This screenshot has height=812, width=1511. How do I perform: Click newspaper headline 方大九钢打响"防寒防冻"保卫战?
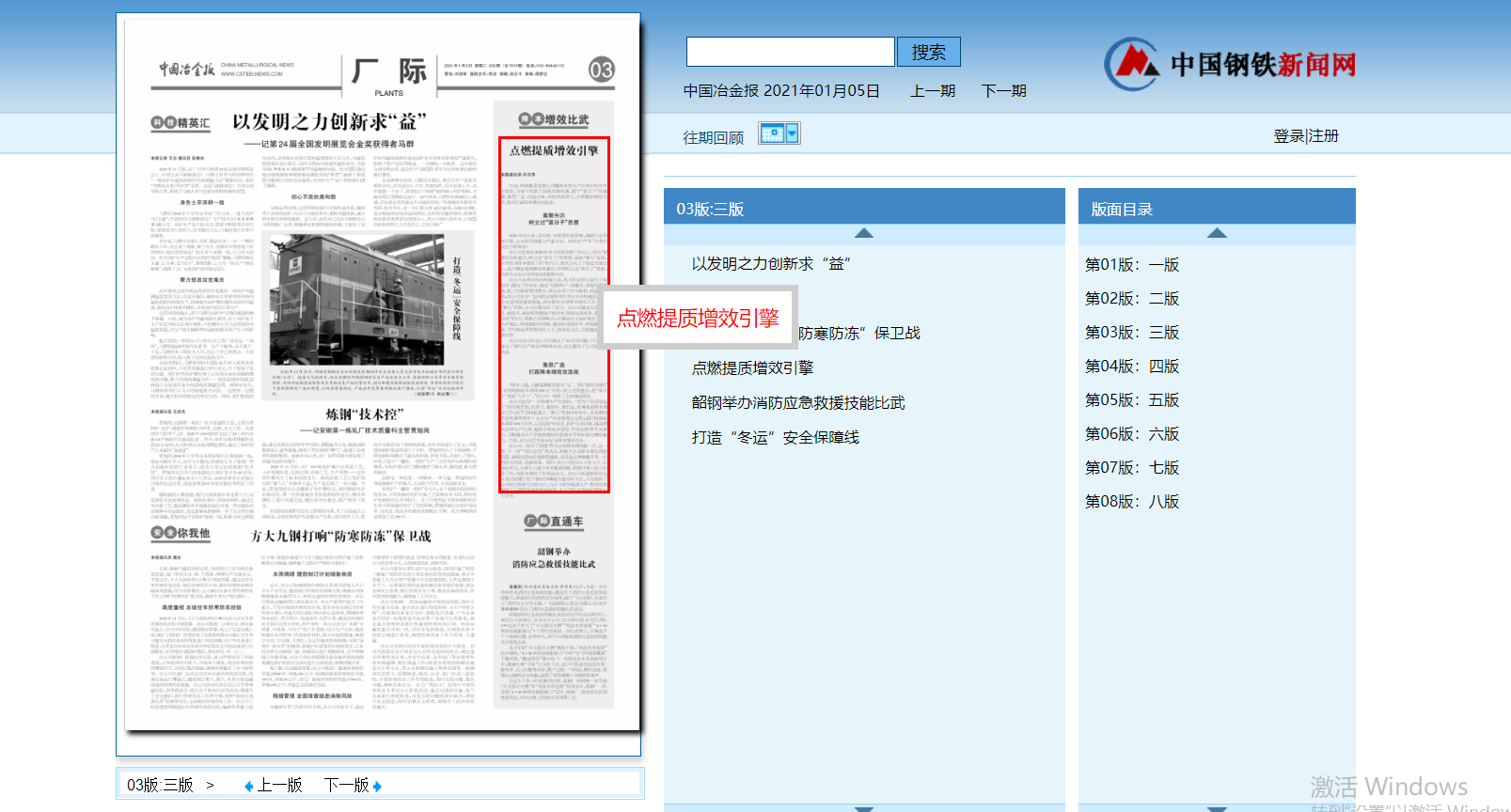point(340,537)
